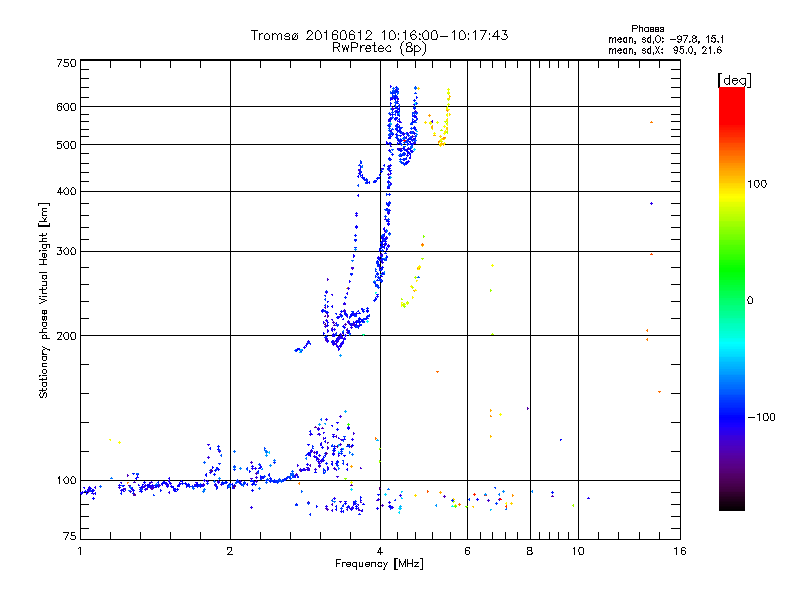The image size is (800, 600).
Task: Pick the red region of the phase colorbar
Action: (x=732, y=105)
